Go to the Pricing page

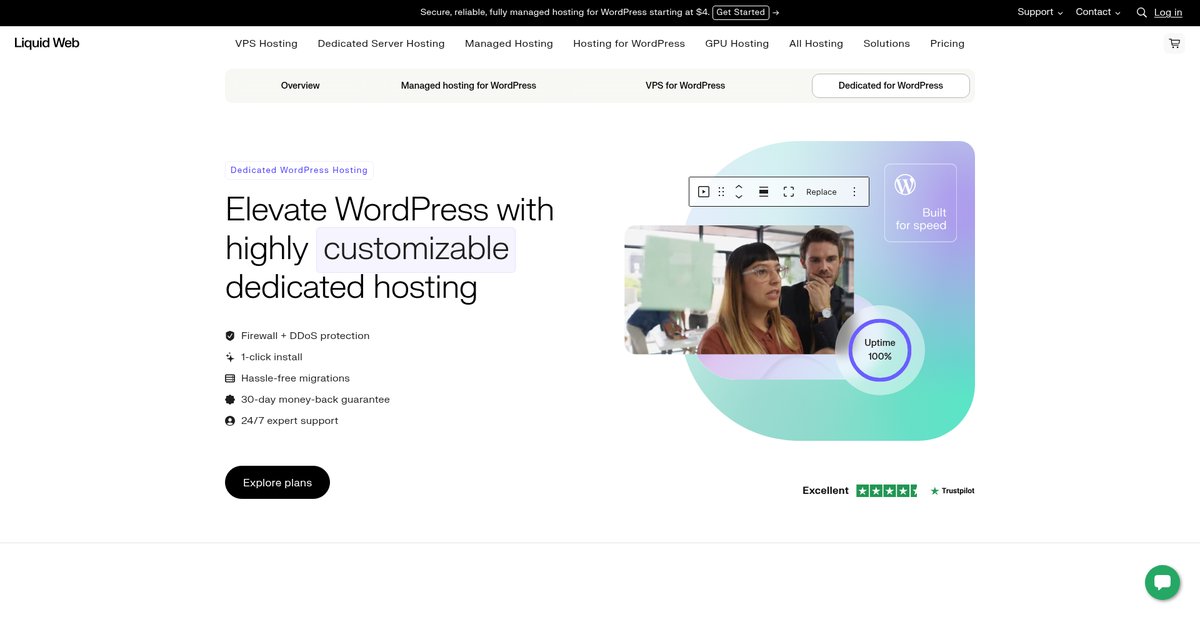pyautogui.click(x=947, y=44)
